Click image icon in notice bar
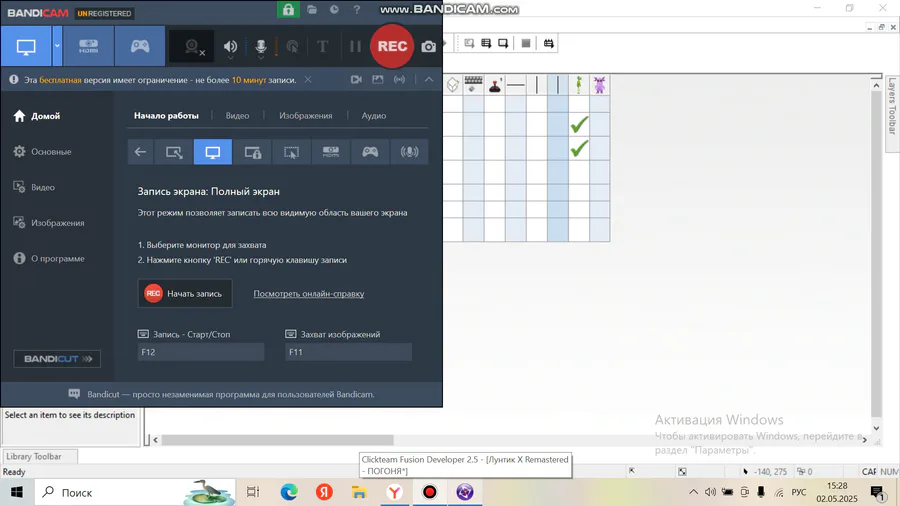900x506 pixels. pyautogui.click(x=378, y=80)
